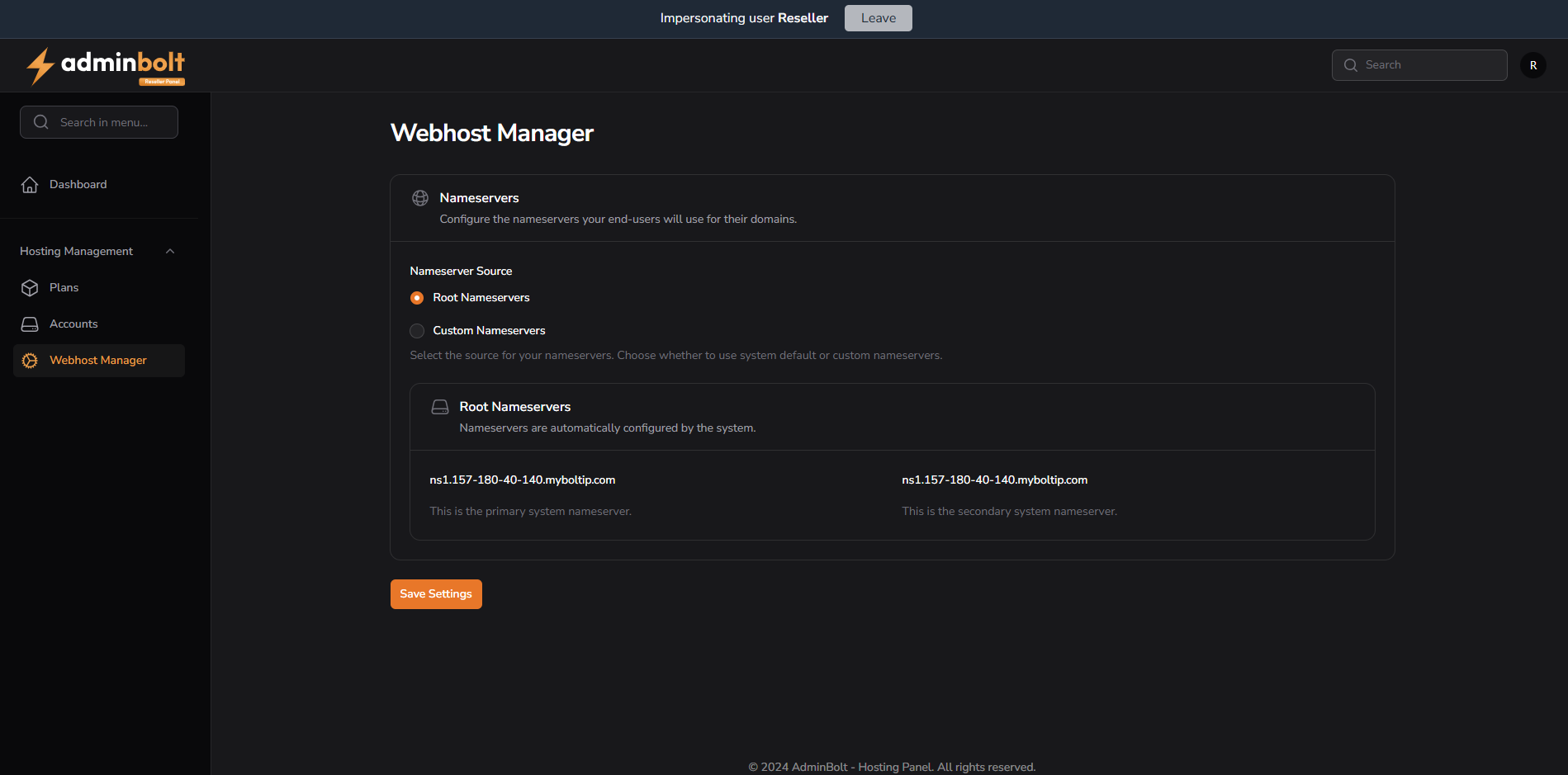Switch to the Webhost Manager menu item
The width and height of the screenshot is (1568, 775).
[x=97, y=360]
